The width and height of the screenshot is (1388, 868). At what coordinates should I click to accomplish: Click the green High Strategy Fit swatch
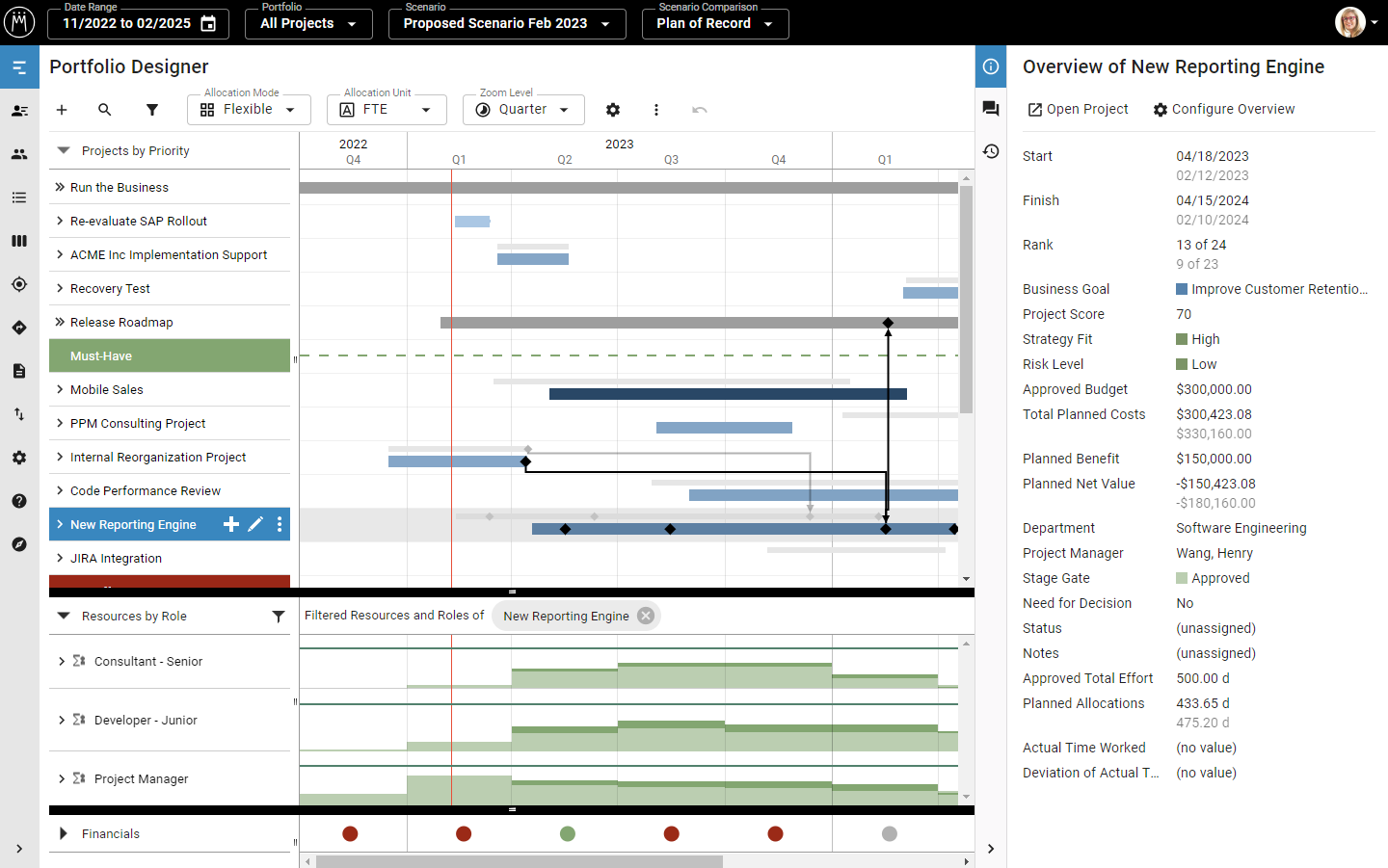[1181, 338]
